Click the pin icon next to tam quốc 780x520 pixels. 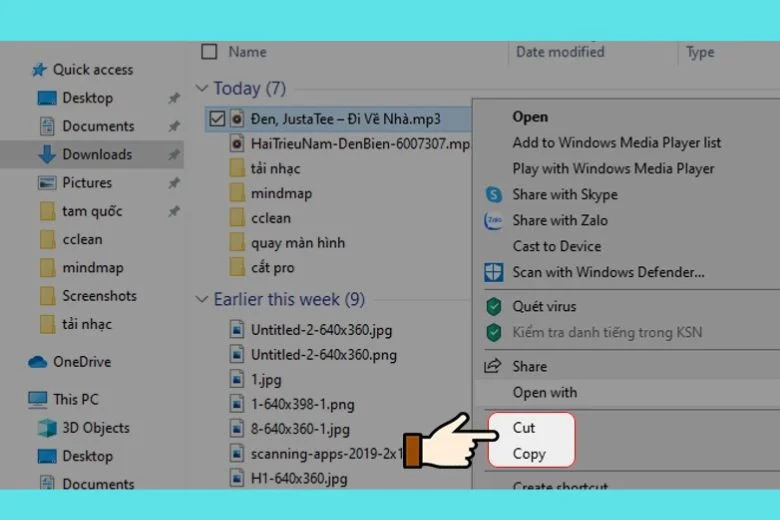pos(174,211)
